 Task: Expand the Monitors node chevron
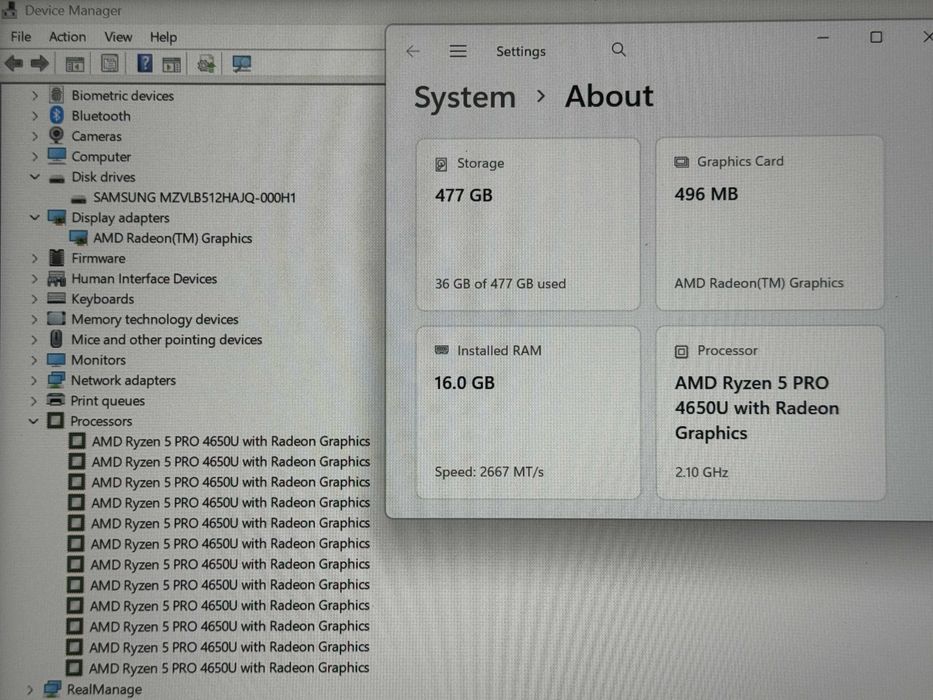click(33, 360)
